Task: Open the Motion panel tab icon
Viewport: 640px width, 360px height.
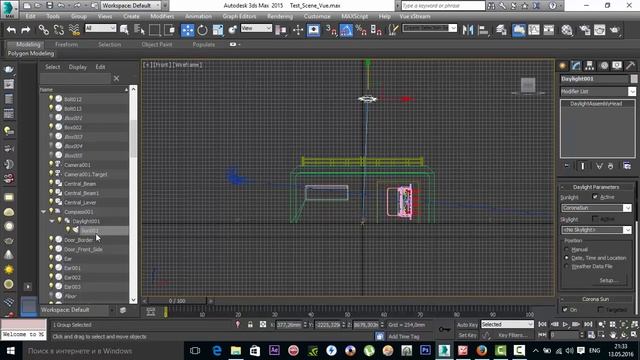Action: 604,66
